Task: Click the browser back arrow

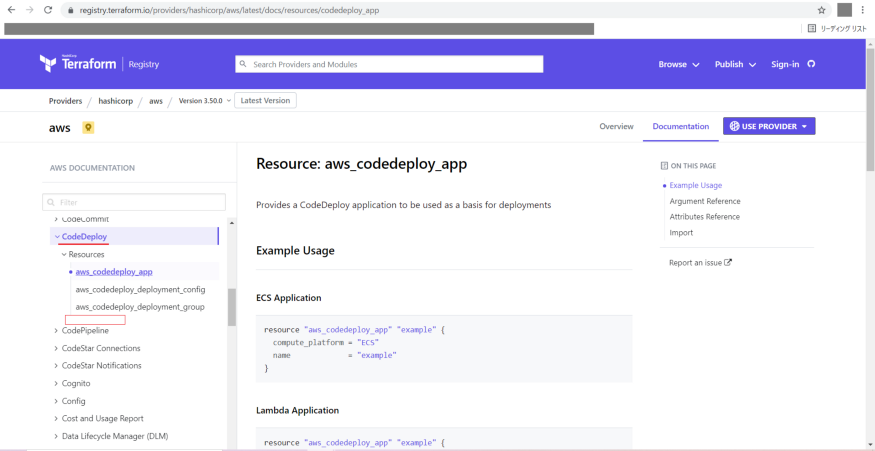Action: [11, 10]
